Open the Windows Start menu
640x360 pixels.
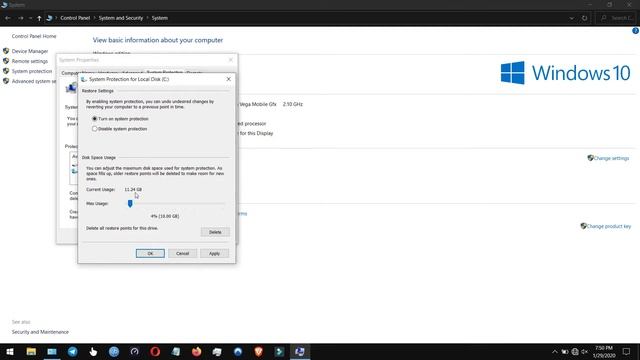pos(10,352)
